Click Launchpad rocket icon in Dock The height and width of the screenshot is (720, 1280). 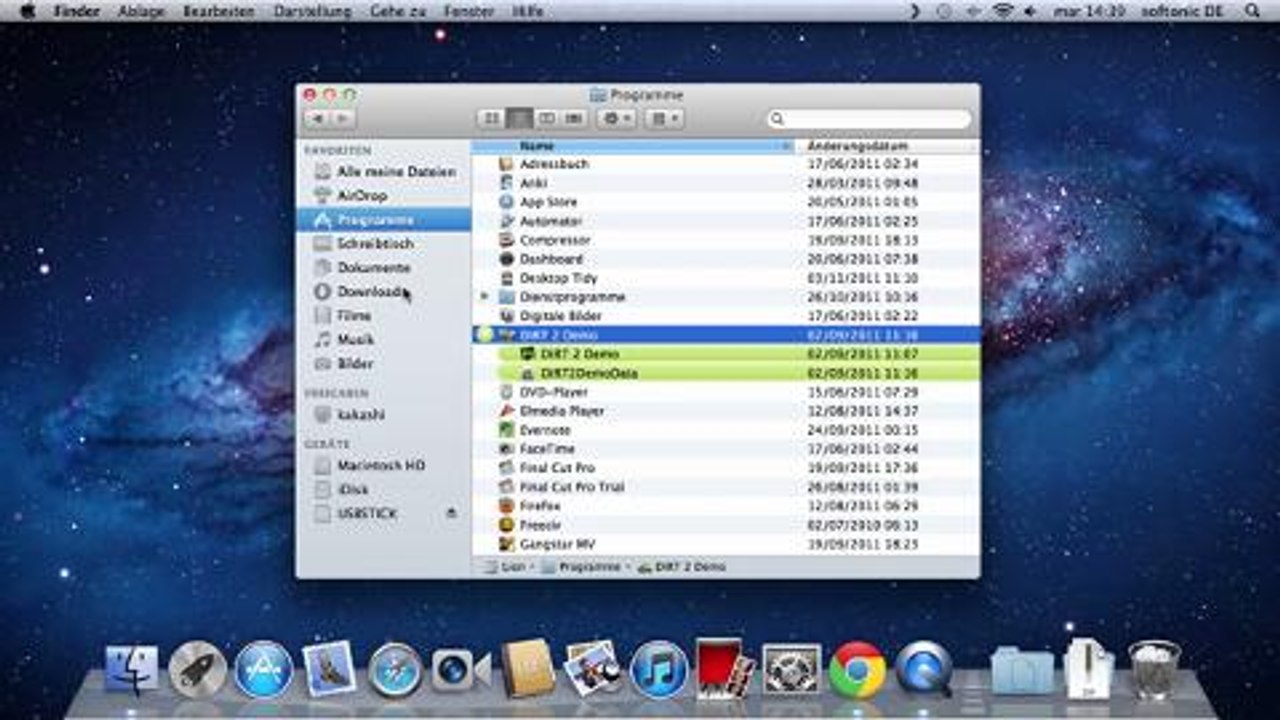(197, 669)
